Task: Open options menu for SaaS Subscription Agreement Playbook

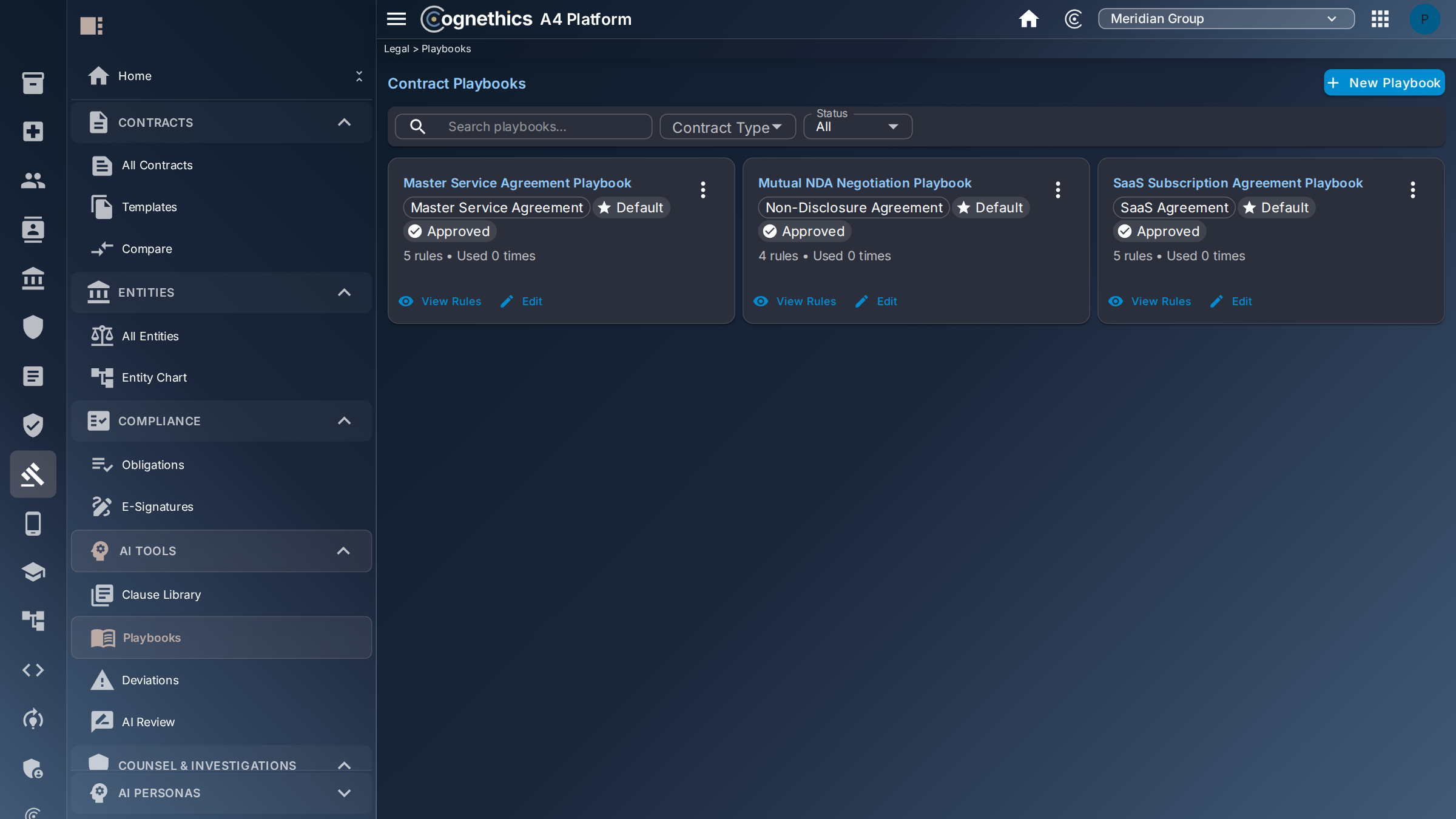Action: point(1413,190)
